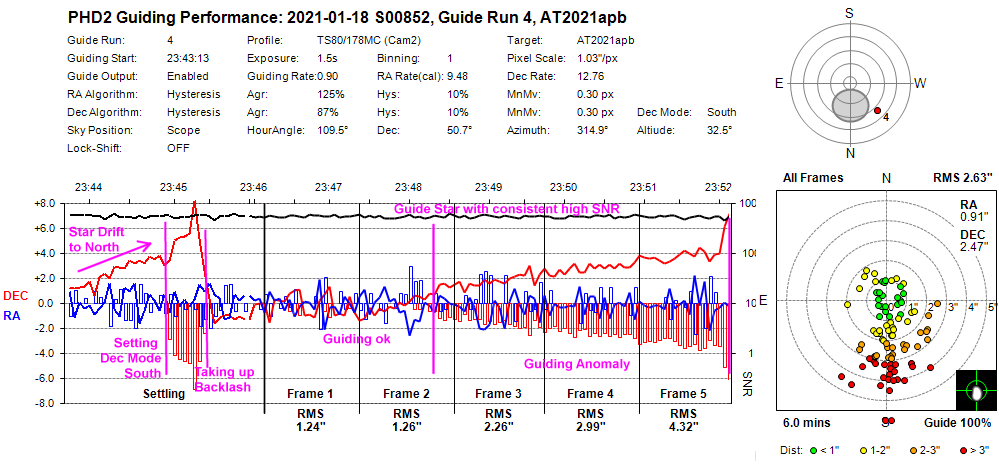Click the red sky position marker labeled 4
The height and width of the screenshot is (466, 999).
pyautogui.click(x=877, y=110)
